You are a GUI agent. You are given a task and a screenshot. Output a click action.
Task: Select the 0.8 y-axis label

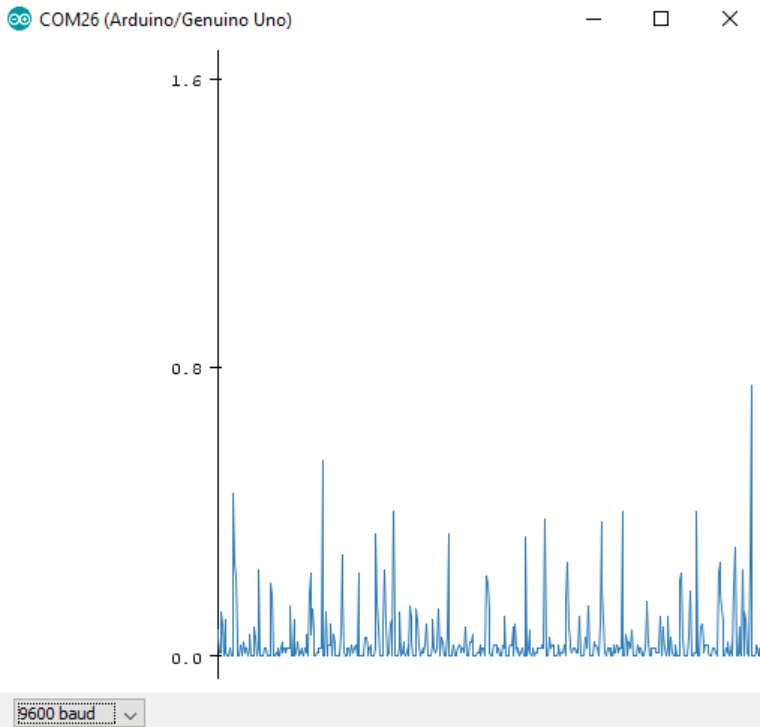[x=187, y=368]
